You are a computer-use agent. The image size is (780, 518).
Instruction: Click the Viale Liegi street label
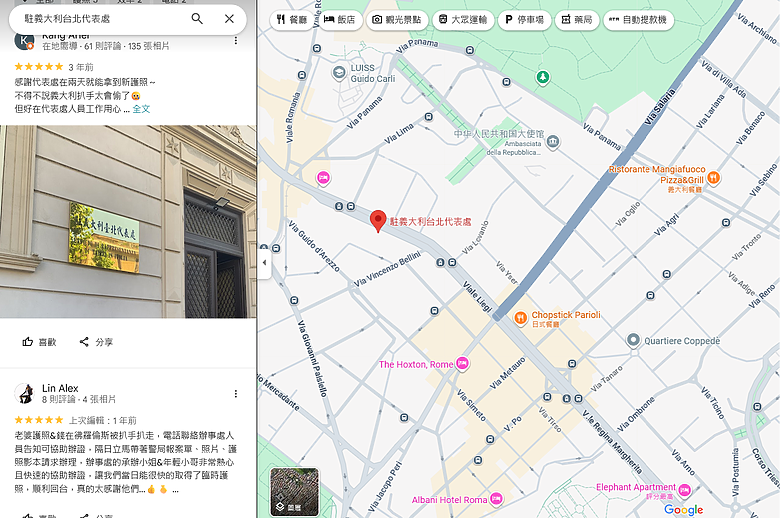click(478, 296)
